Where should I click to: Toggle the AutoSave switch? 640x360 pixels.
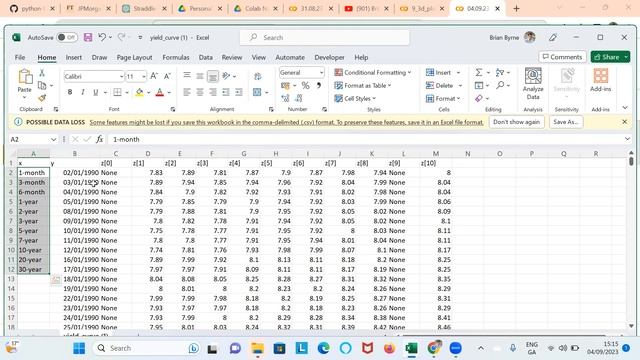pyautogui.click(x=67, y=38)
